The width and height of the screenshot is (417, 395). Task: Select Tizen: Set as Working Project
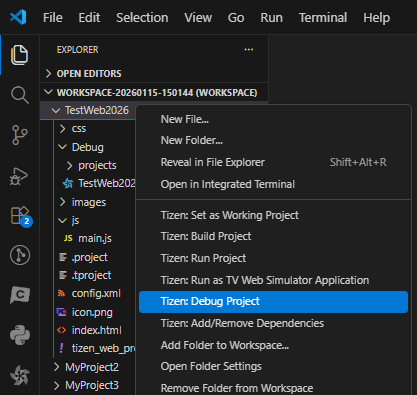(x=273, y=215)
